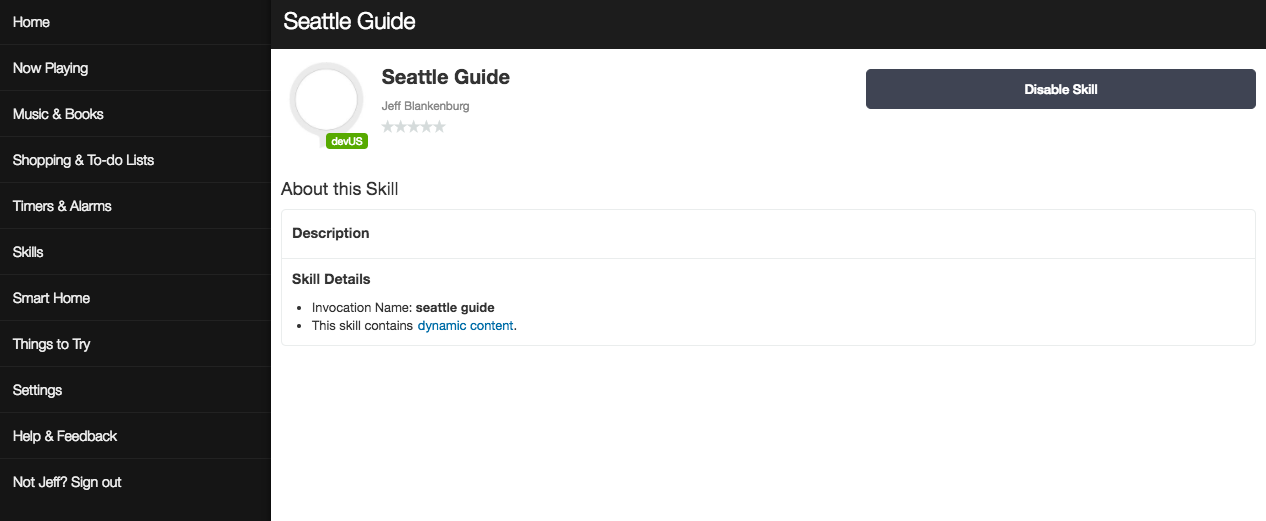The width and height of the screenshot is (1266, 521).
Task: Click the Jeff Blankenburg author name
Action: point(425,106)
